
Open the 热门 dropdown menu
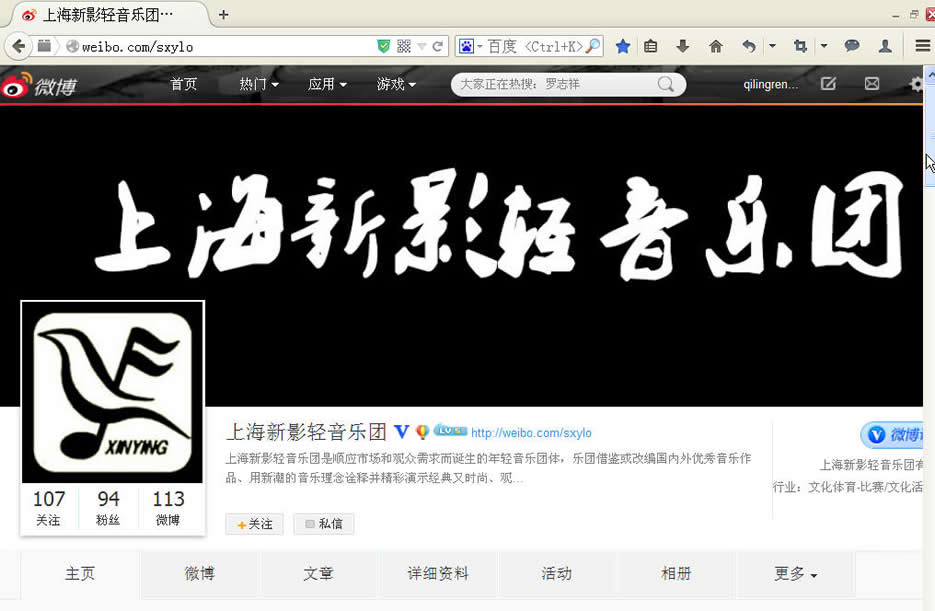tap(259, 84)
